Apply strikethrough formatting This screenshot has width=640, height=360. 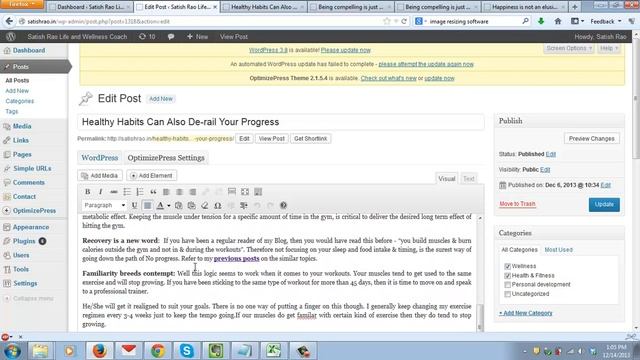114,192
